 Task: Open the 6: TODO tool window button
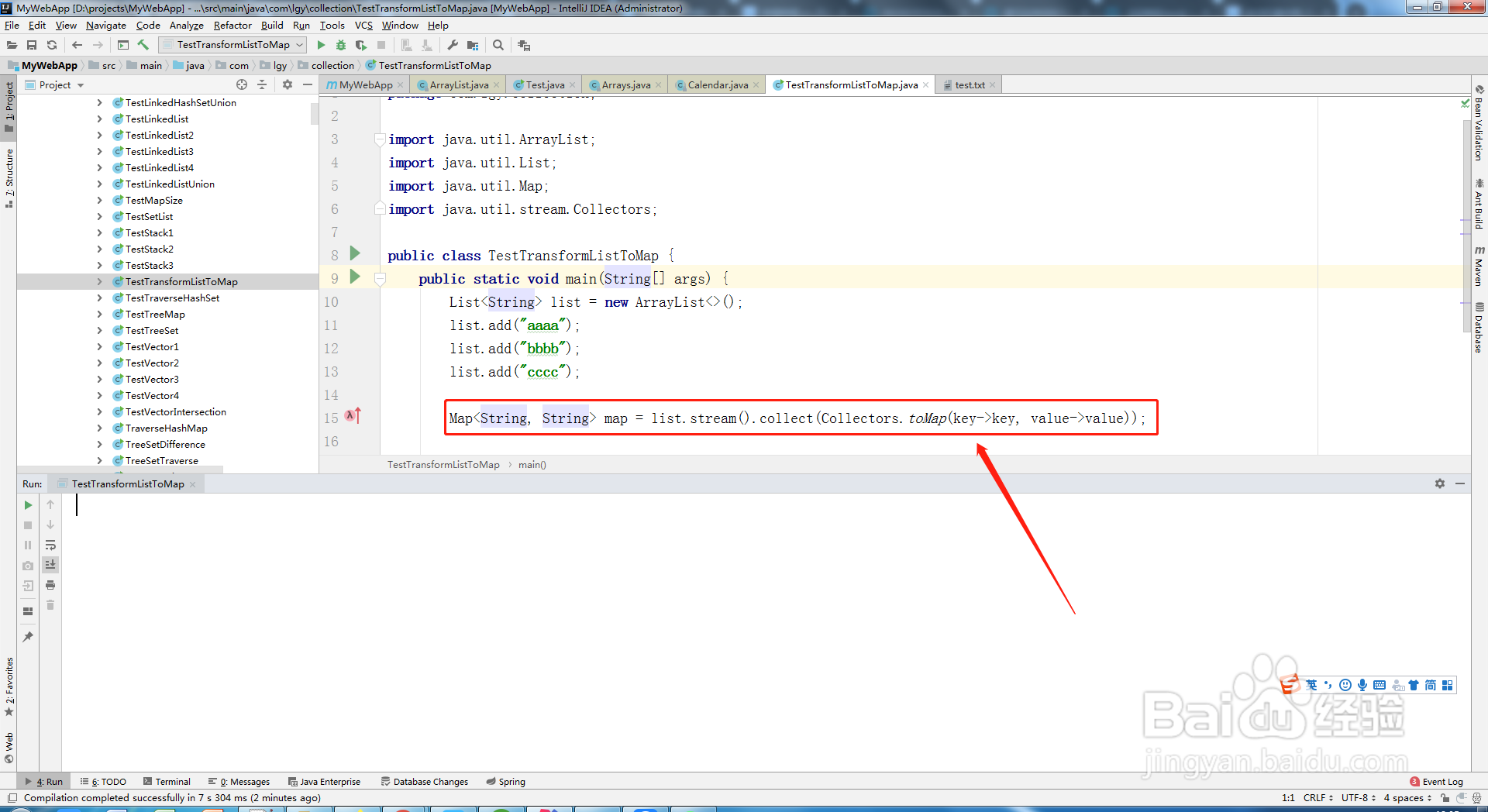[x=103, y=782]
